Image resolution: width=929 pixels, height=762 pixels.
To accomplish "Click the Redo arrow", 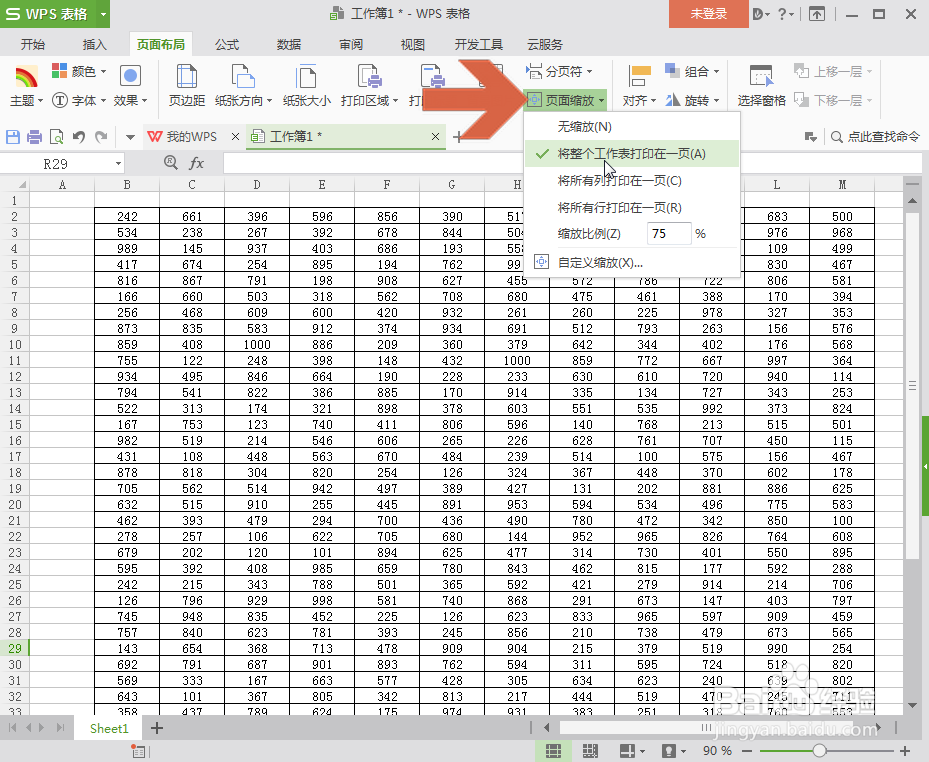I will pyautogui.click(x=101, y=137).
